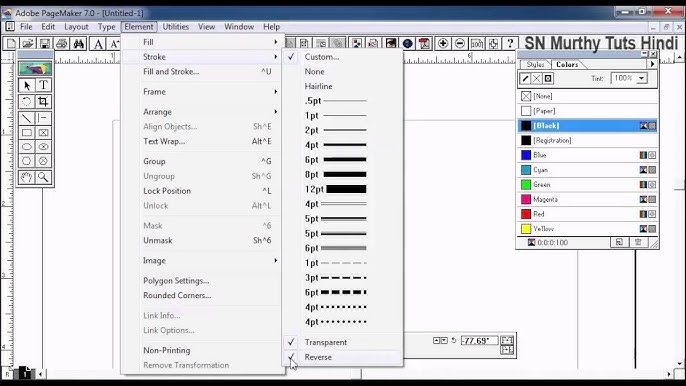
Task: Click the Print toolbar icon
Action: pyautogui.click(x=61, y=43)
